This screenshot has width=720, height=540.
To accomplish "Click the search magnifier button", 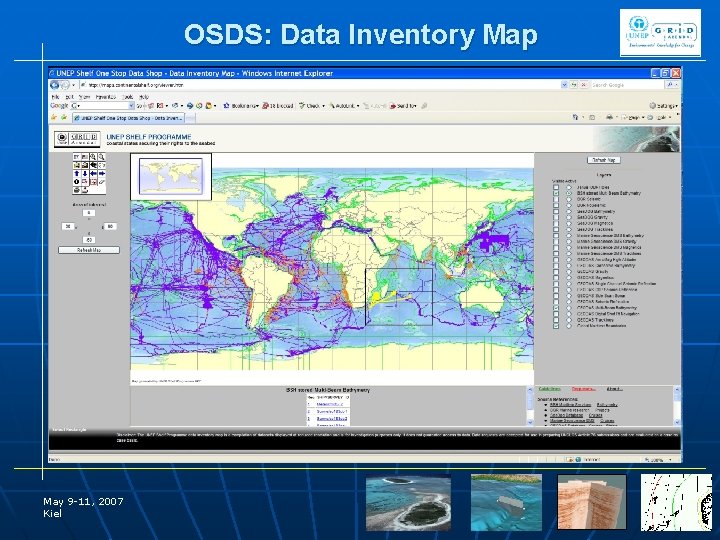I will [x=669, y=85].
